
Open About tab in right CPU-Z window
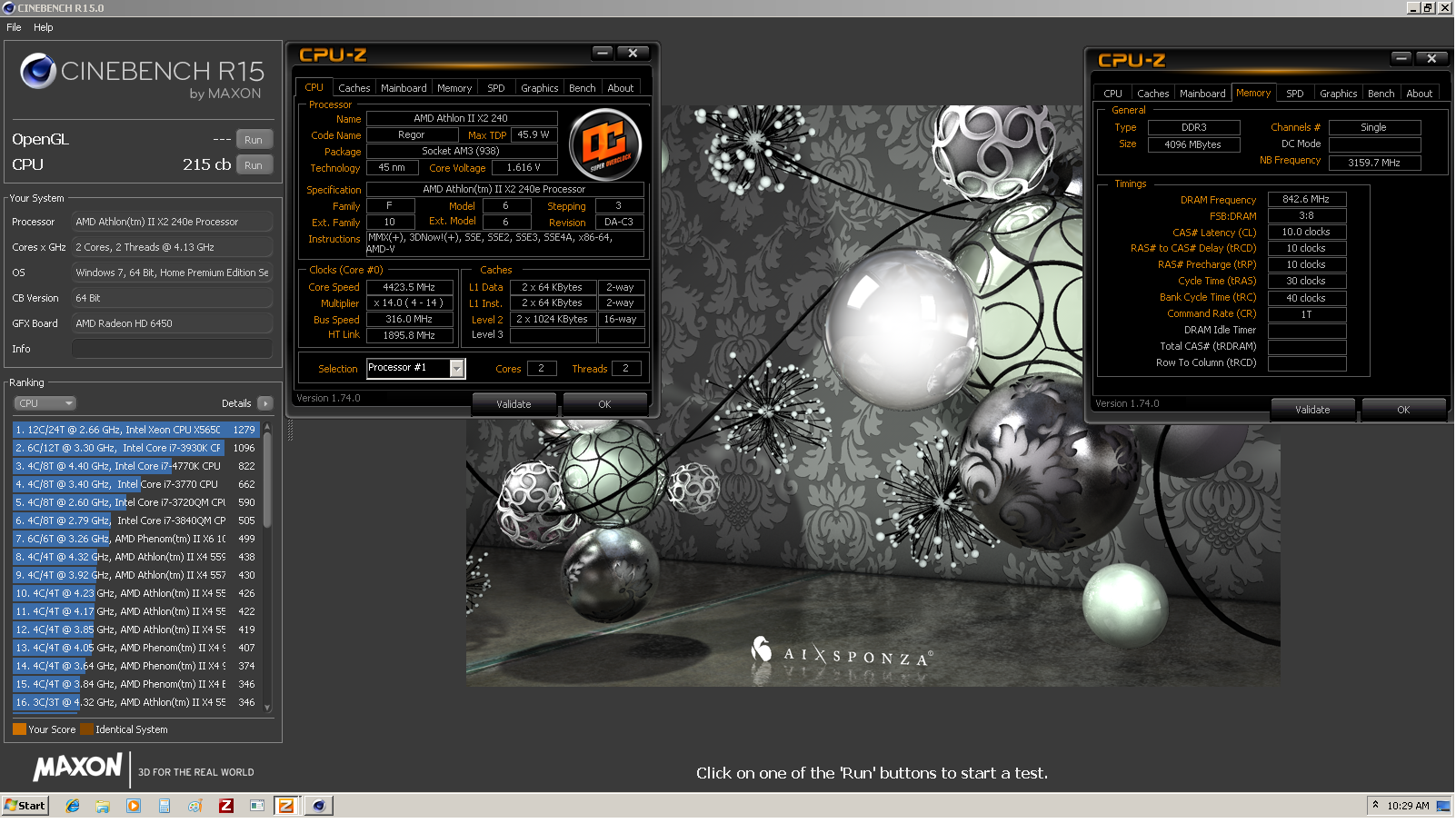[x=1420, y=94]
